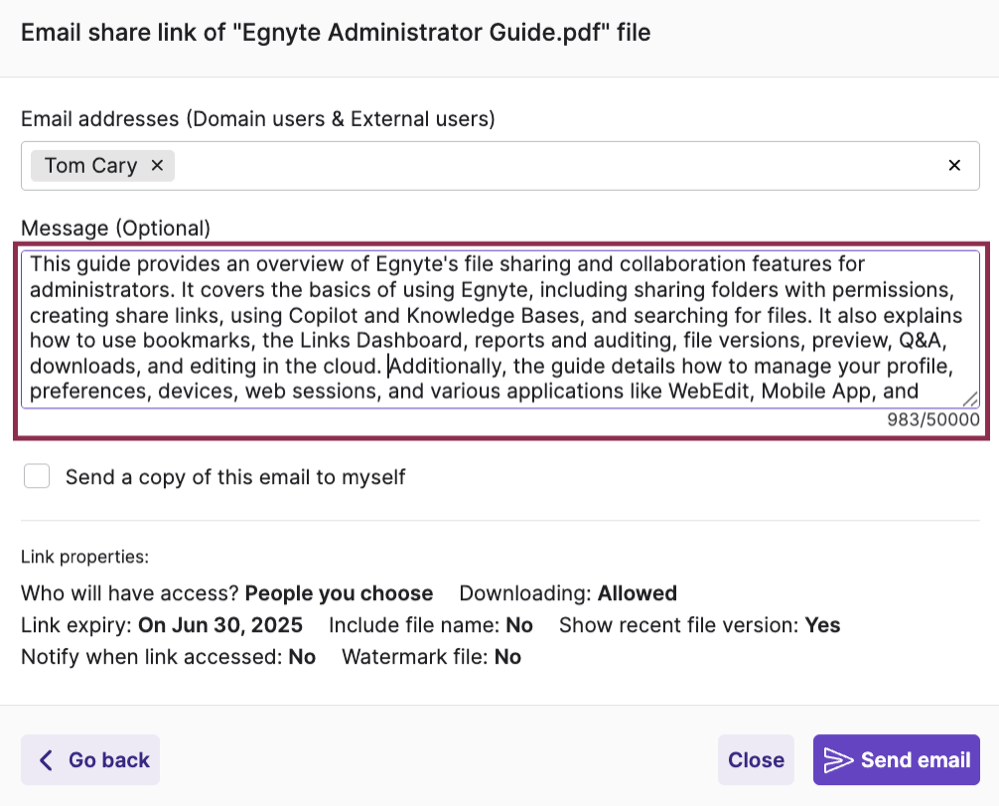Screen dimensions: 999x806
Task: Send the email with the share link
Action: pyautogui.click(x=896, y=759)
